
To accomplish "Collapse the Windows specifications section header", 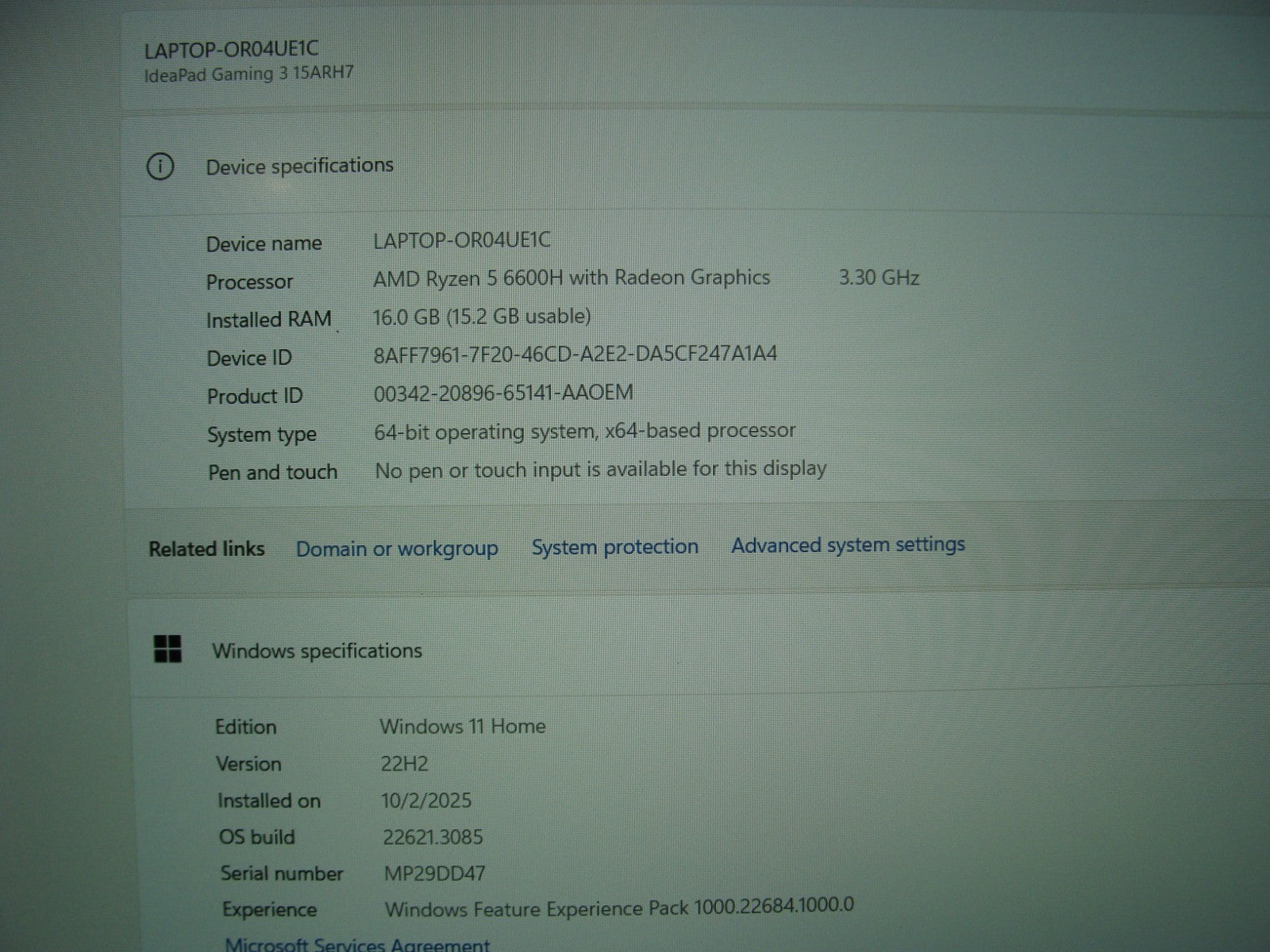I will click(x=317, y=651).
